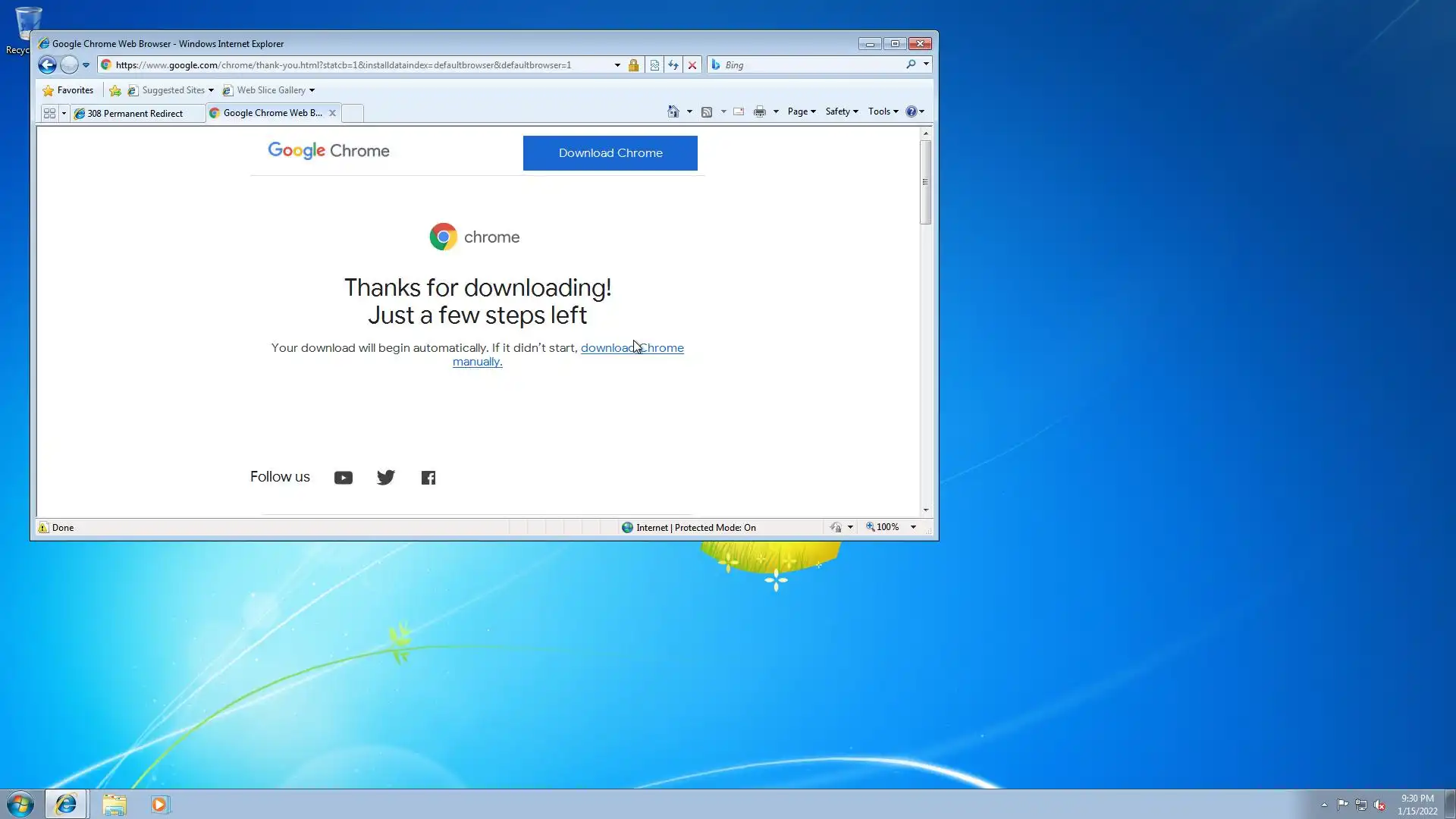Open the Tools menu
1456x819 pixels.
point(883,111)
